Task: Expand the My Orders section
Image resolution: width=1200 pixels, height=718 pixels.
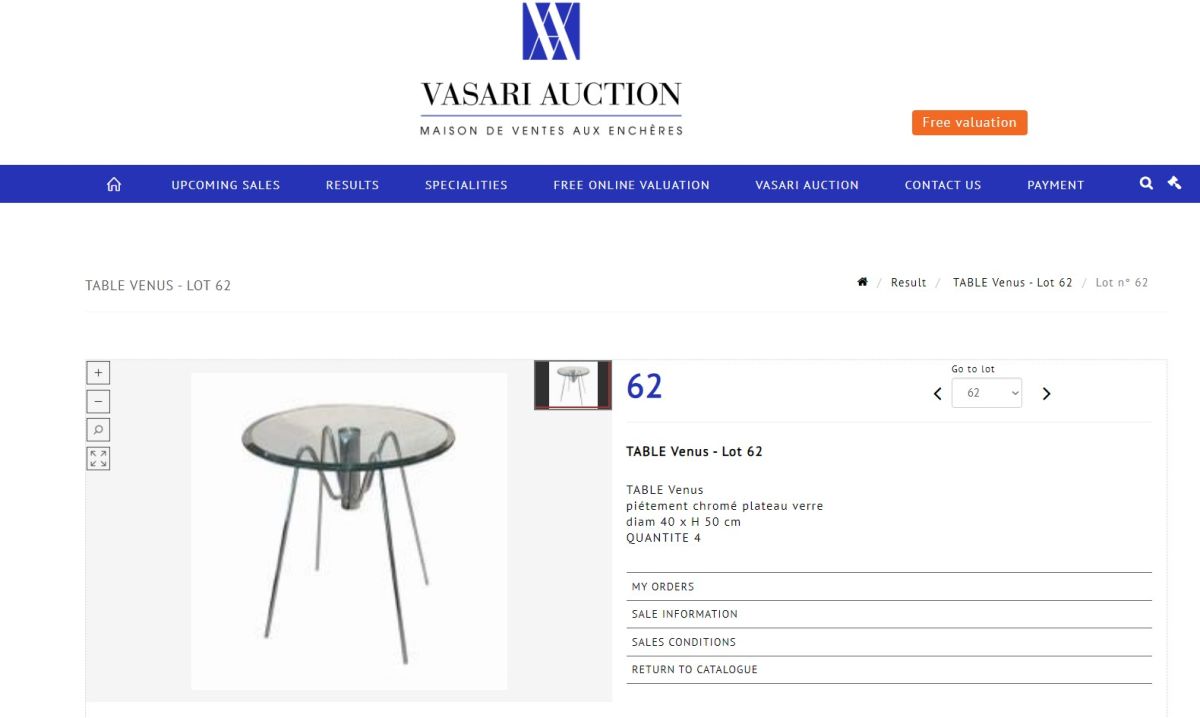Action: pos(889,587)
